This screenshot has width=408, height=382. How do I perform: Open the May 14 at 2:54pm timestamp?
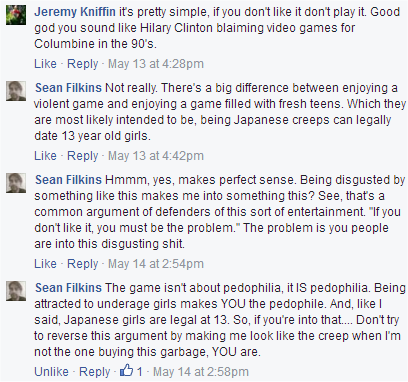tap(156, 263)
